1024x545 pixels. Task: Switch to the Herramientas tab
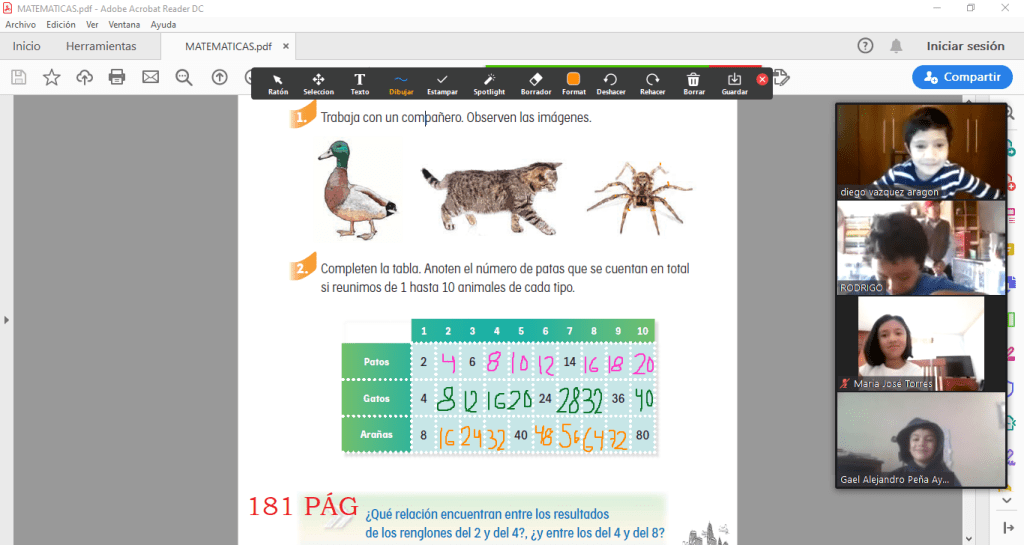tap(101, 46)
